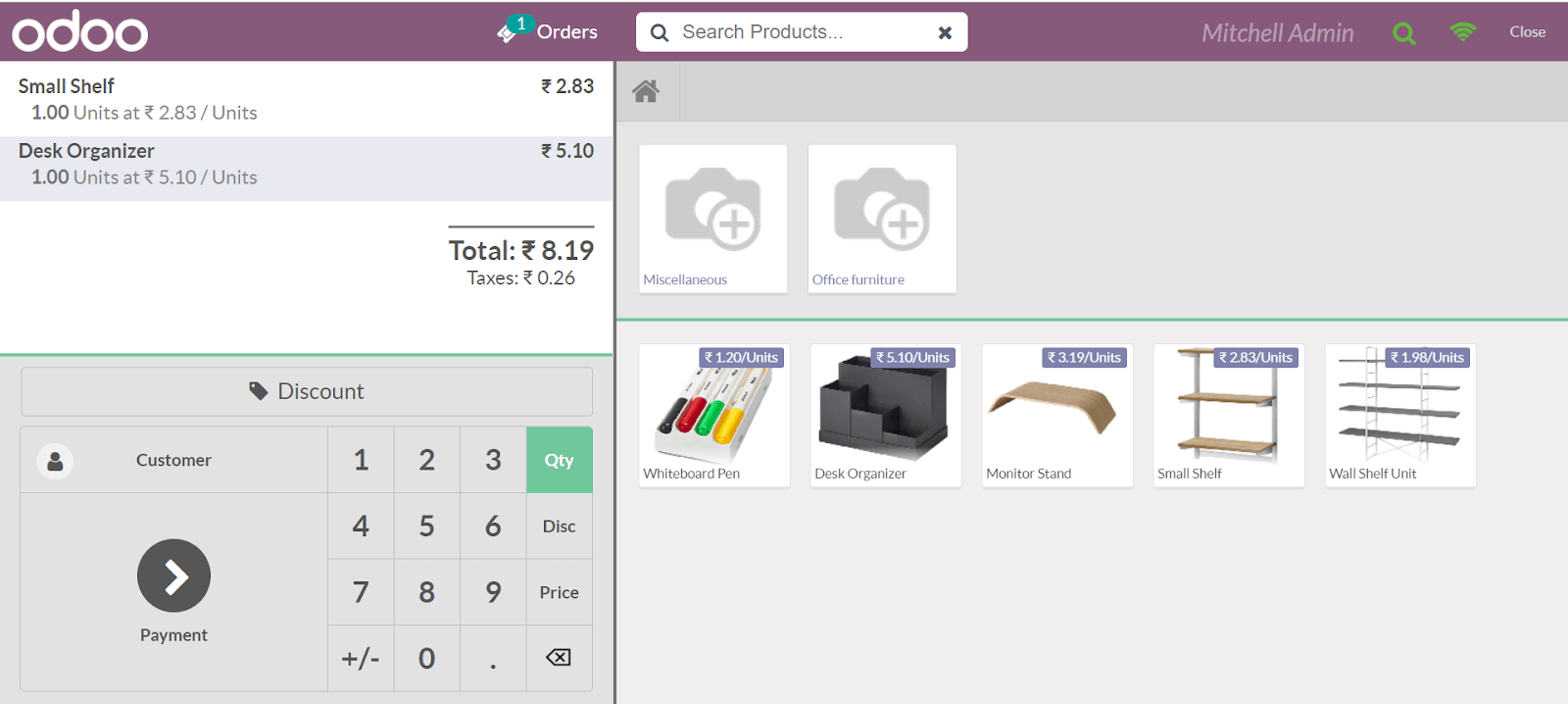Tap numpad key 6
The image size is (1568, 704).
click(493, 527)
